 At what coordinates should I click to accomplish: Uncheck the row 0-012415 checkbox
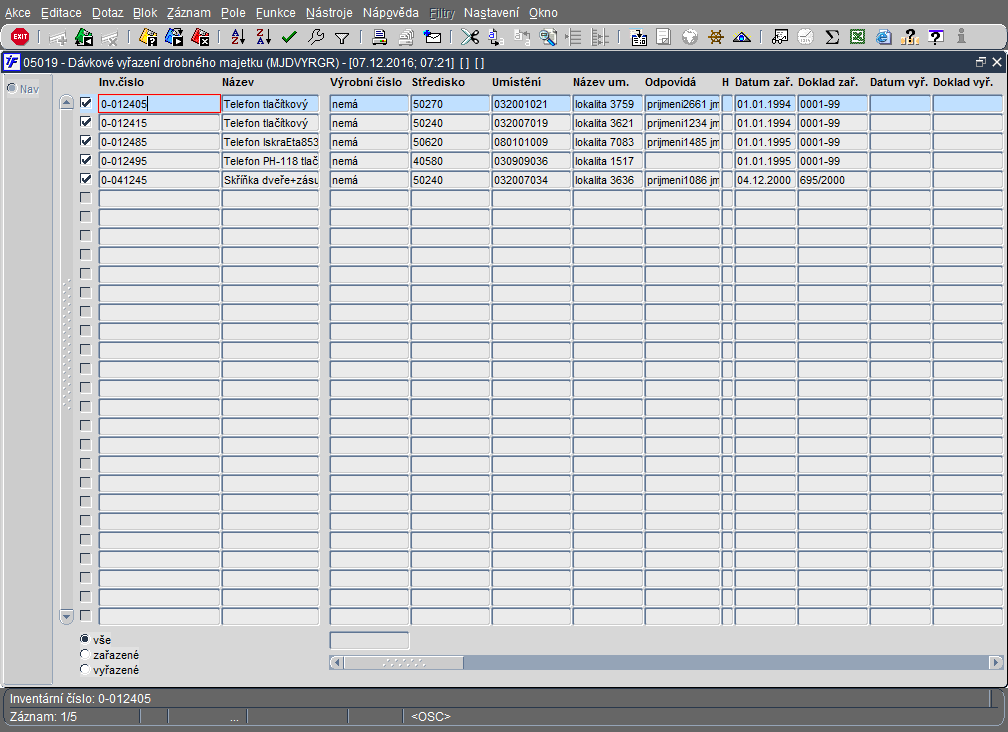pyautogui.click(x=86, y=121)
